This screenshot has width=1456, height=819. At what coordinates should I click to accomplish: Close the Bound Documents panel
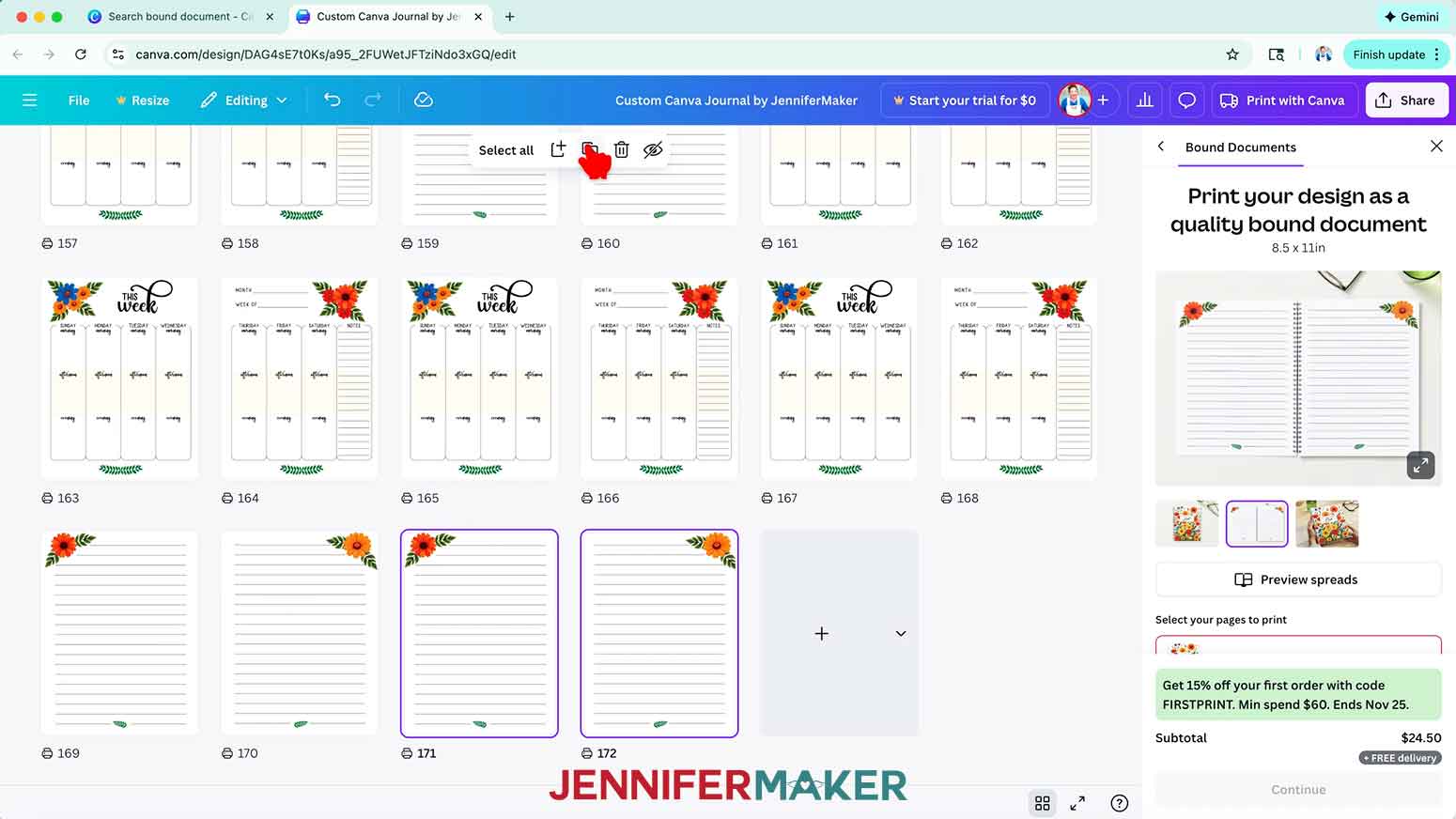[1436, 146]
